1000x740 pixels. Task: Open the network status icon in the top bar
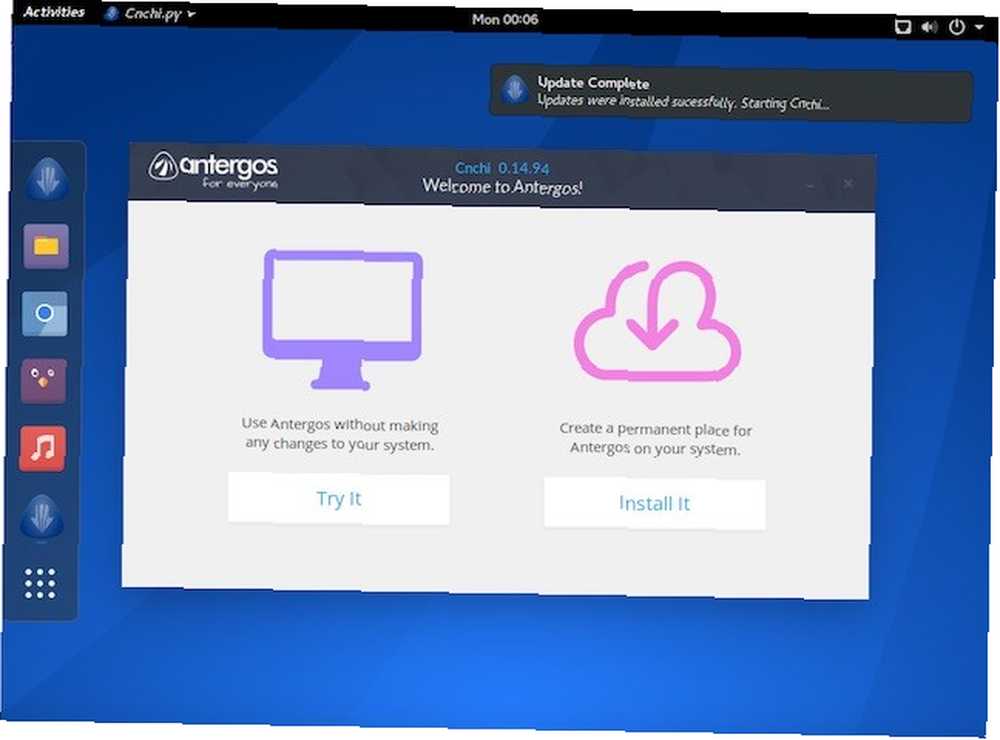point(902,27)
